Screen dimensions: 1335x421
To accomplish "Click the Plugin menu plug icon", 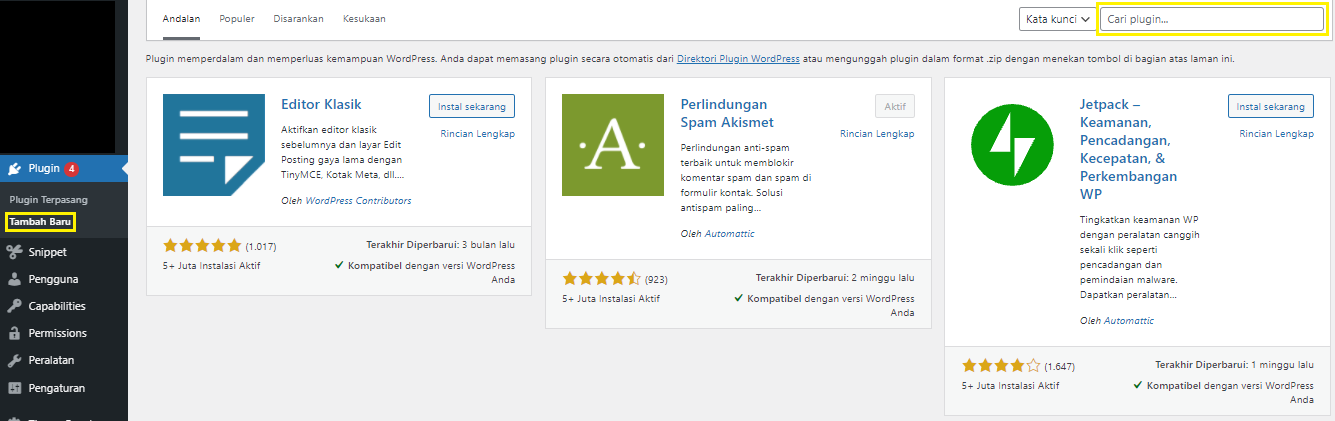I will (x=15, y=168).
